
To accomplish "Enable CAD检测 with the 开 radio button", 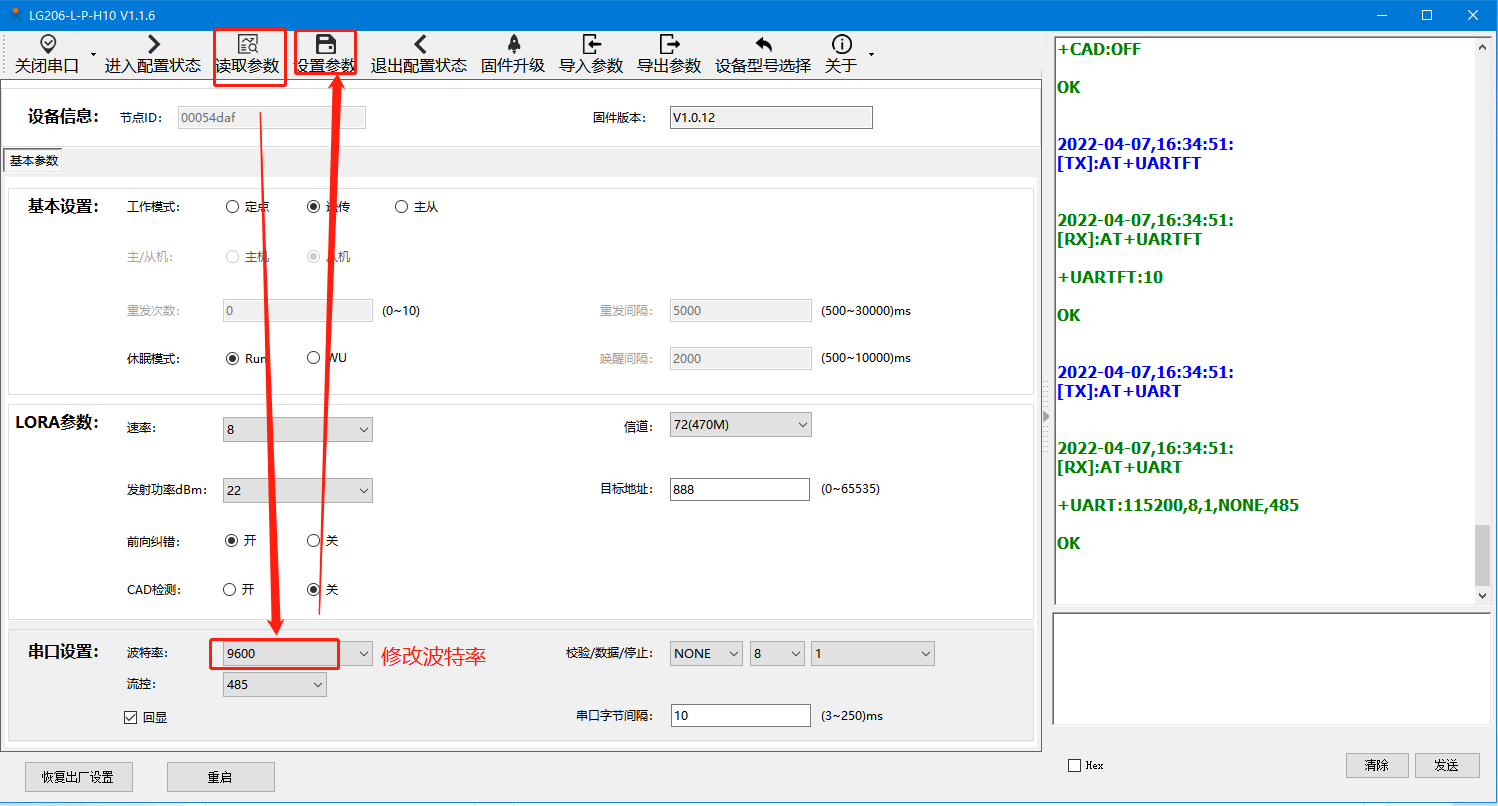I will coord(231,590).
